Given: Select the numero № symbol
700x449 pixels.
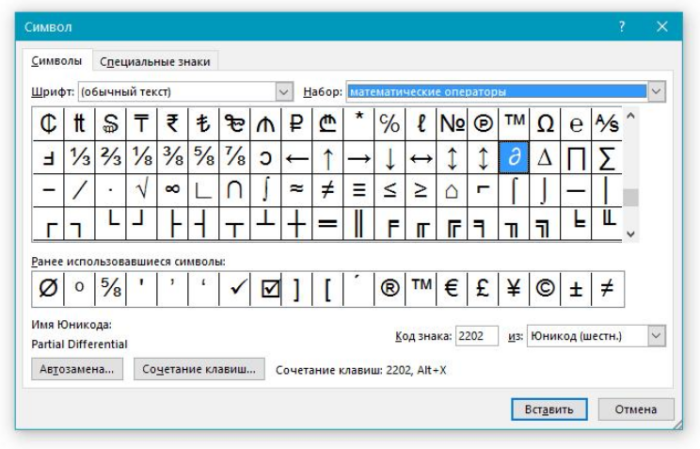Looking at the screenshot, I should pos(452,124).
